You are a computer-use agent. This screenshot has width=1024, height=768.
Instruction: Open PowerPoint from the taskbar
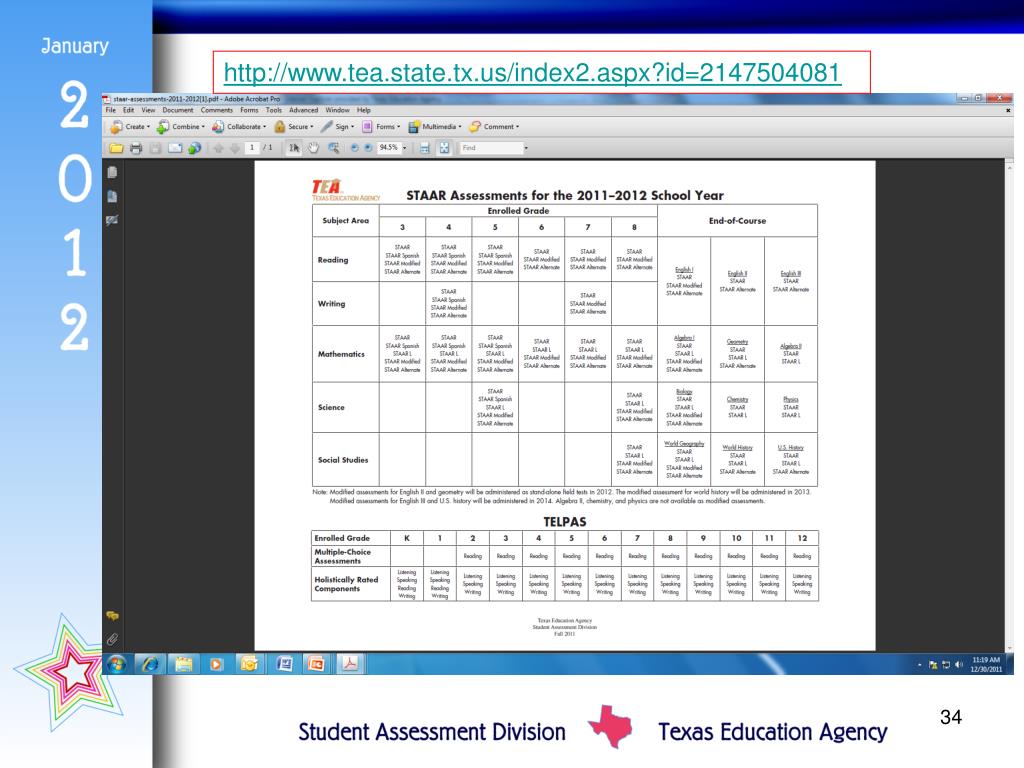click(x=317, y=664)
